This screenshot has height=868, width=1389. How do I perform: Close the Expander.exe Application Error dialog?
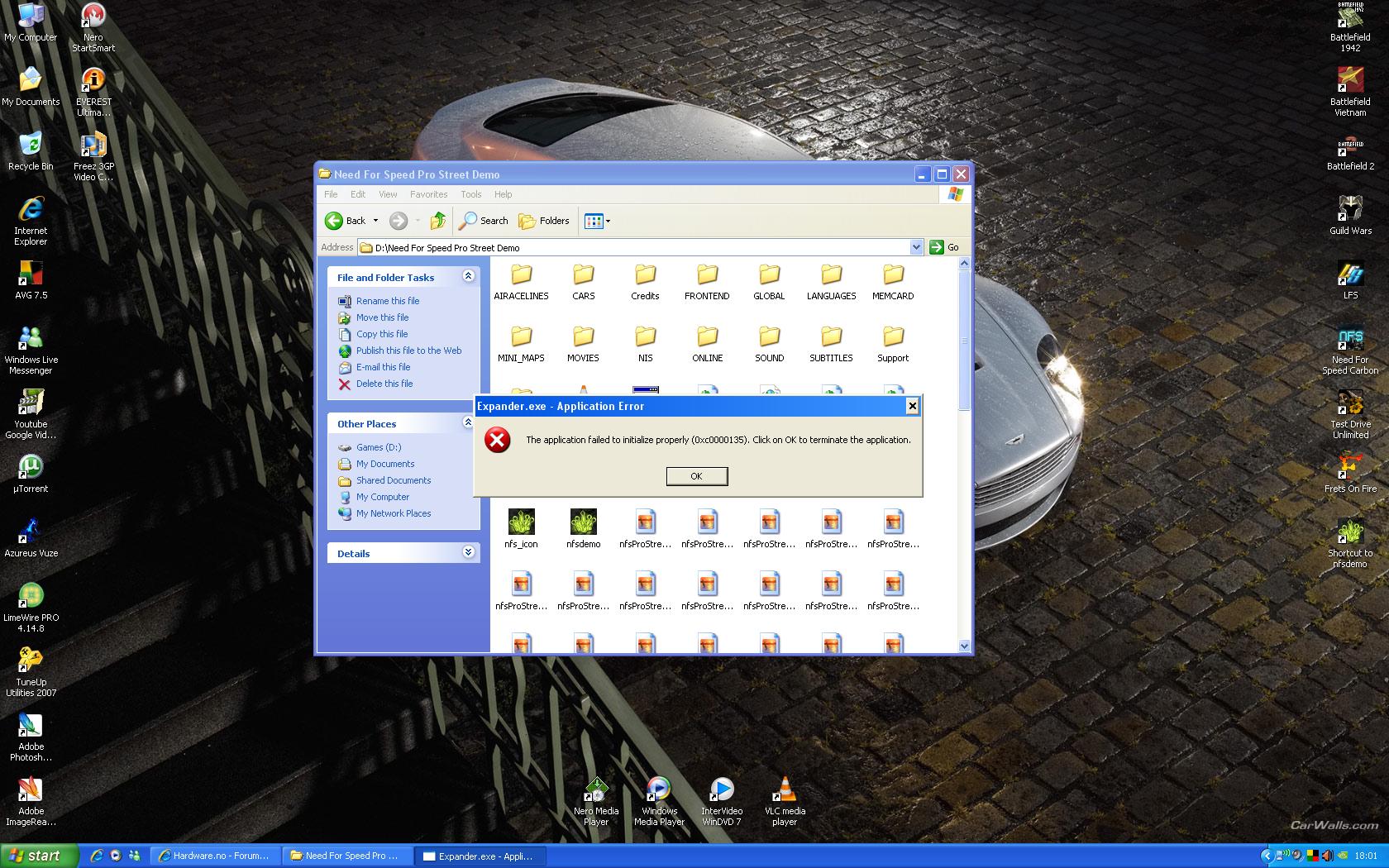(912, 405)
